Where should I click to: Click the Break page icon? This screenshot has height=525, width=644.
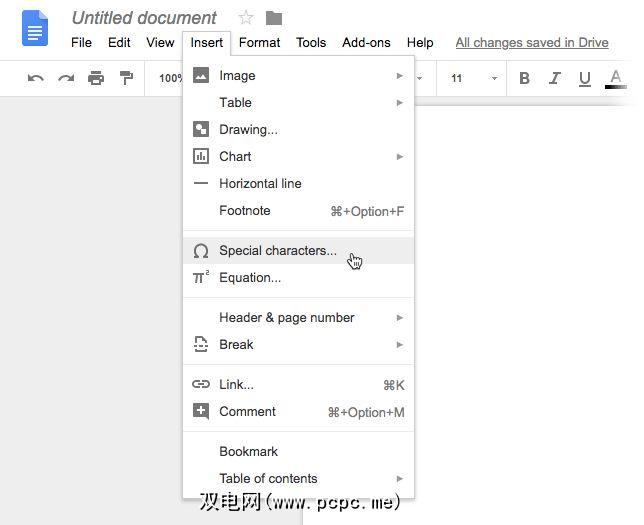(x=201, y=344)
